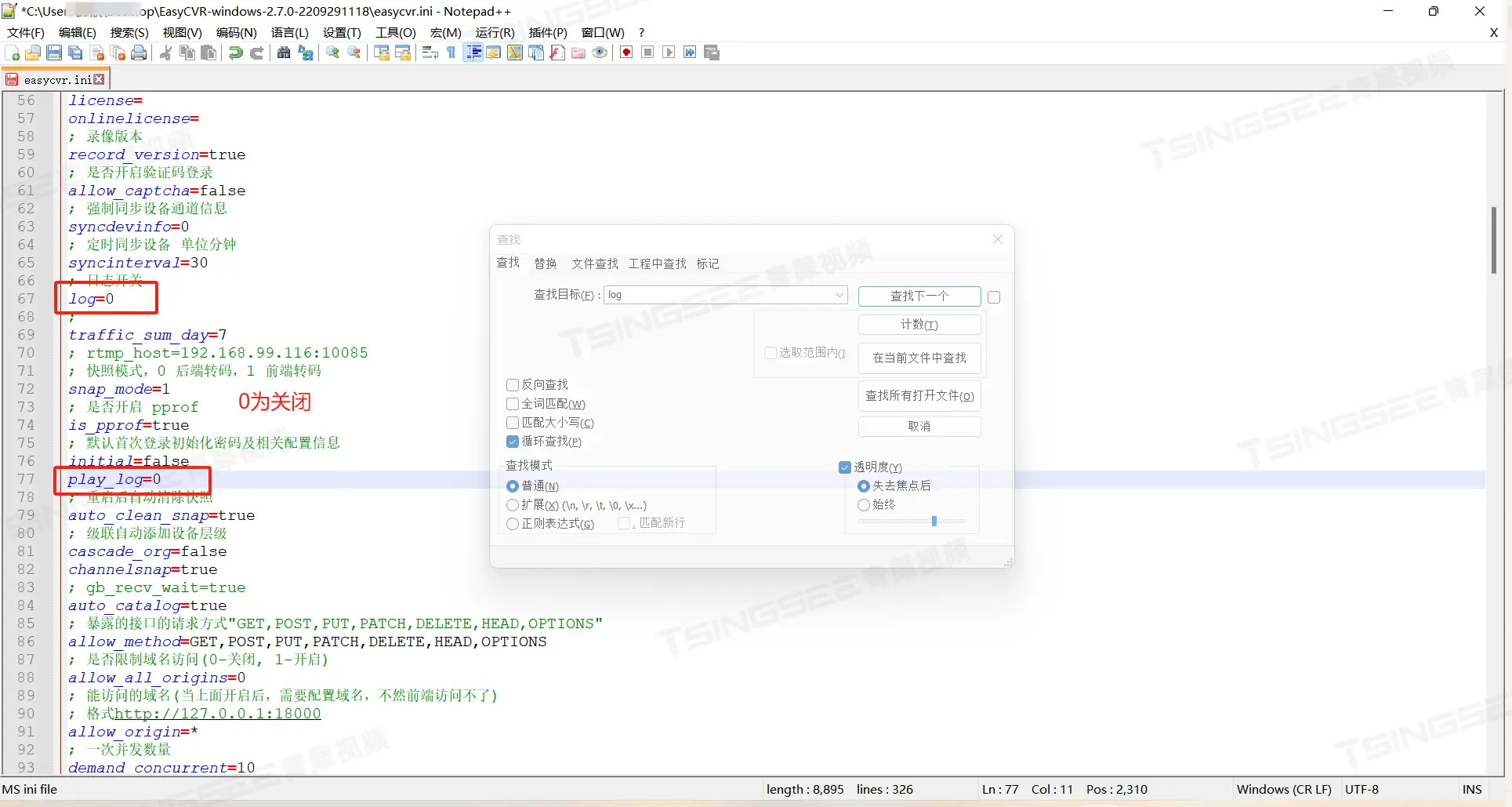1512x807 pixels.
Task: Close the easycvr.ini tab
Action: (x=99, y=79)
